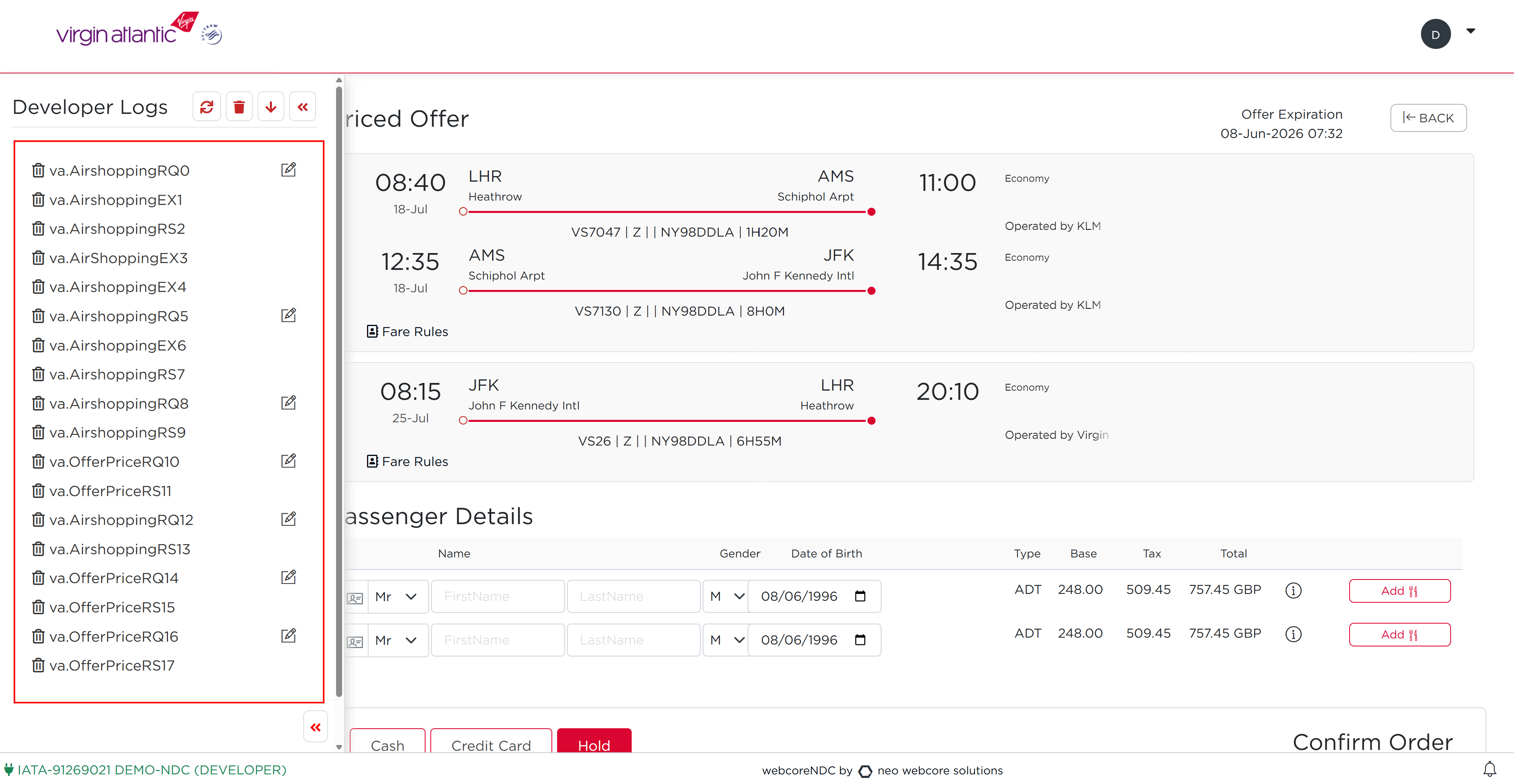Remove the va.AirshoppingEX6 log
The height and width of the screenshot is (784, 1514).
[x=38, y=346]
